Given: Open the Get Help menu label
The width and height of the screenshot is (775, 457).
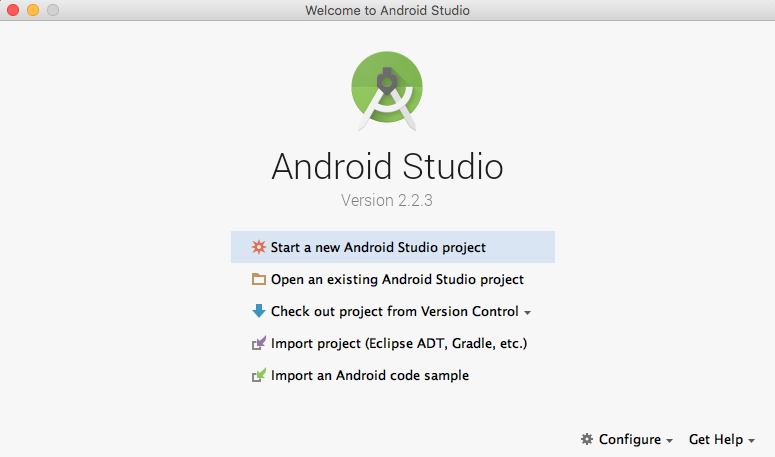Looking at the screenshot, I should (x=715, y=439).
